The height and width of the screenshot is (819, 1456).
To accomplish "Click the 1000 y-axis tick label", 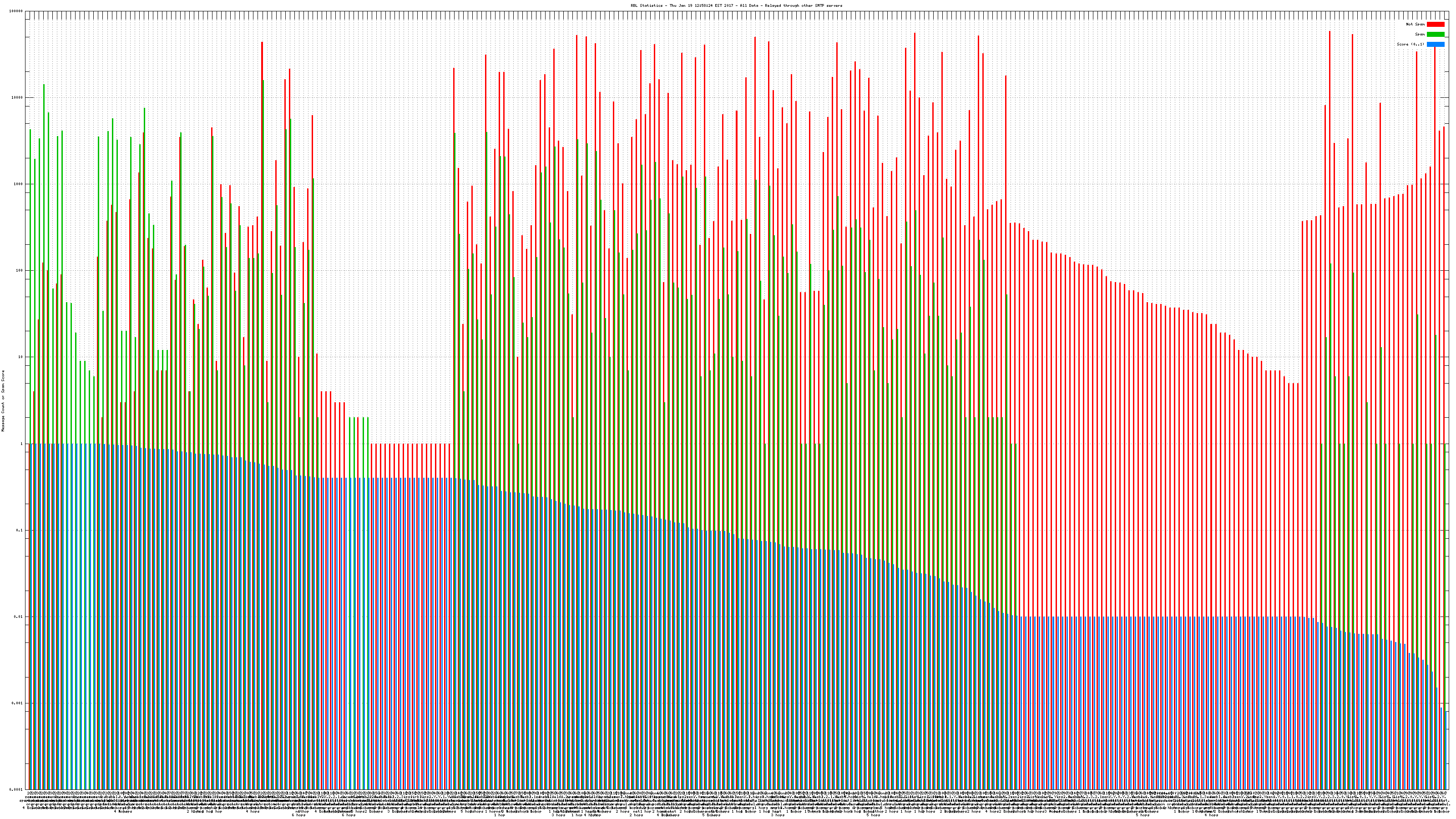I will 19,184.
